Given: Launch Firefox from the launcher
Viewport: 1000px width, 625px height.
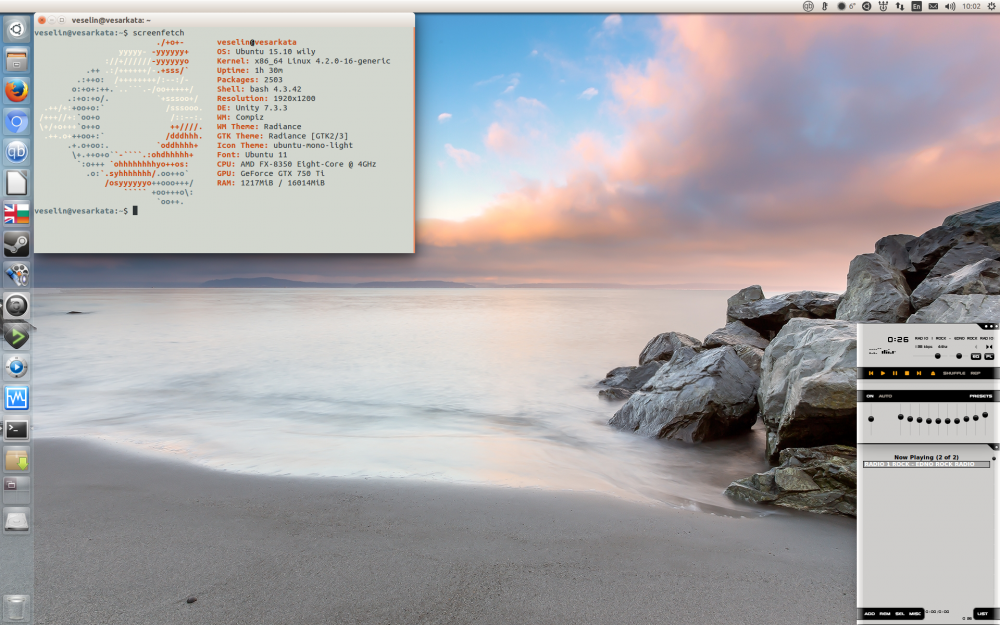Looking at the screenshot, I should [x=17, y=91].
